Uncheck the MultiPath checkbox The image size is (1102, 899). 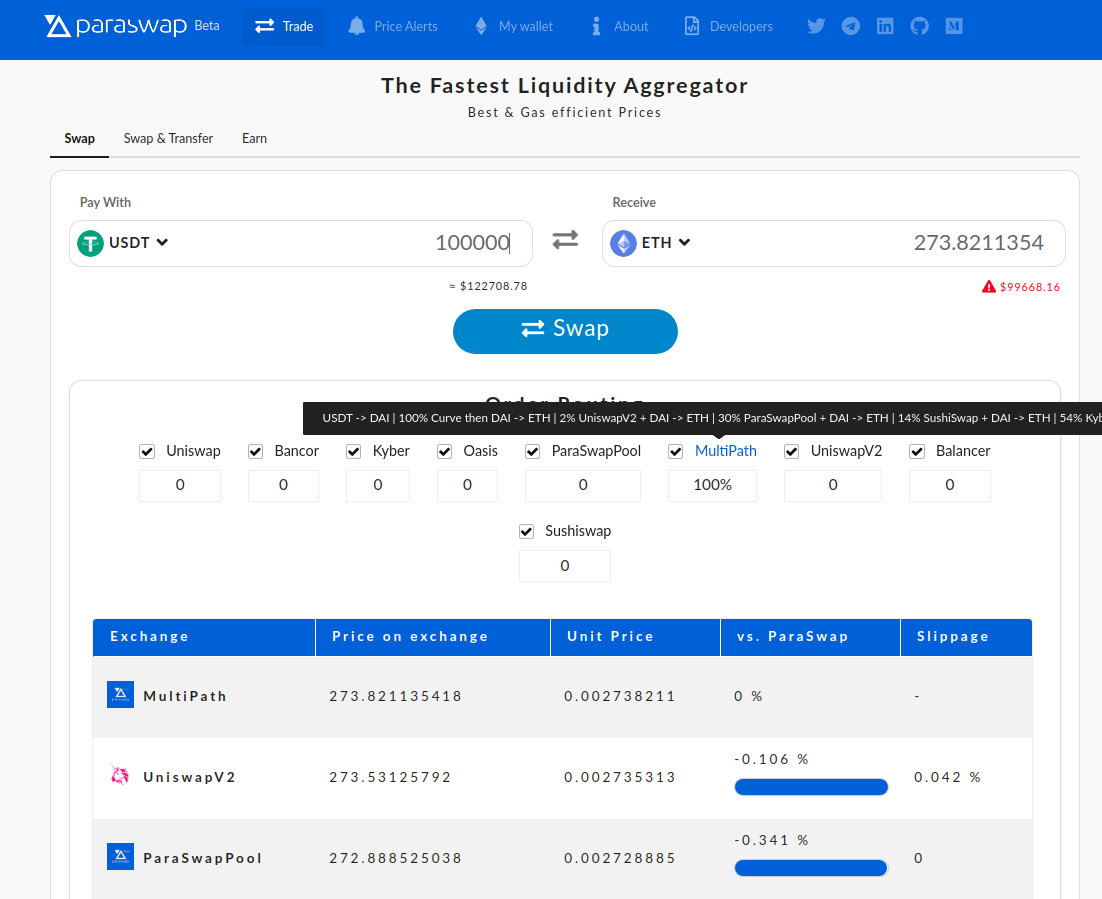(675, 451)
